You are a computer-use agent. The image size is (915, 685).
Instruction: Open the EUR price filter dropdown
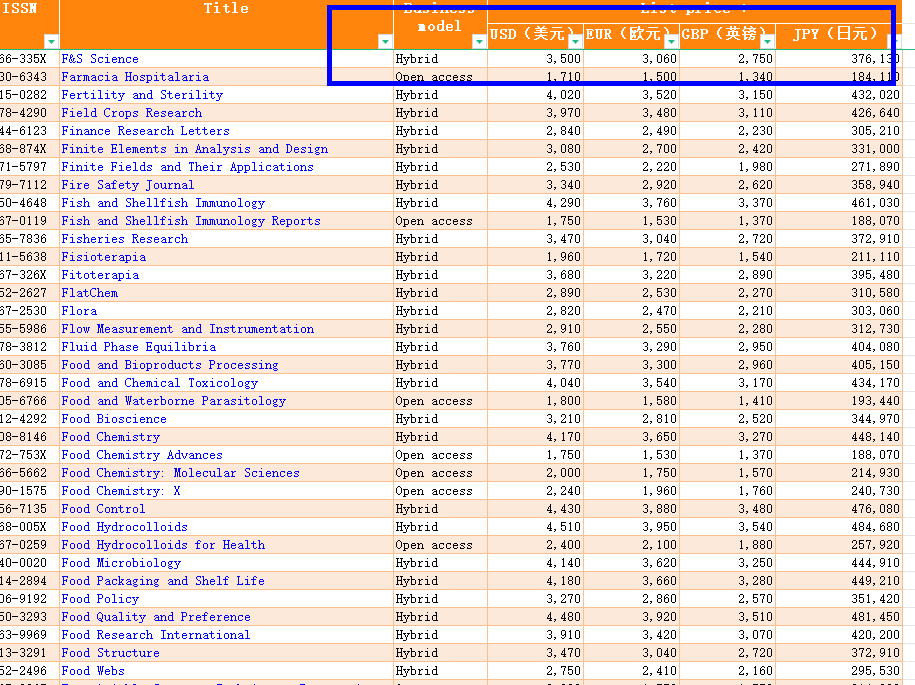(x=671, y=42)
